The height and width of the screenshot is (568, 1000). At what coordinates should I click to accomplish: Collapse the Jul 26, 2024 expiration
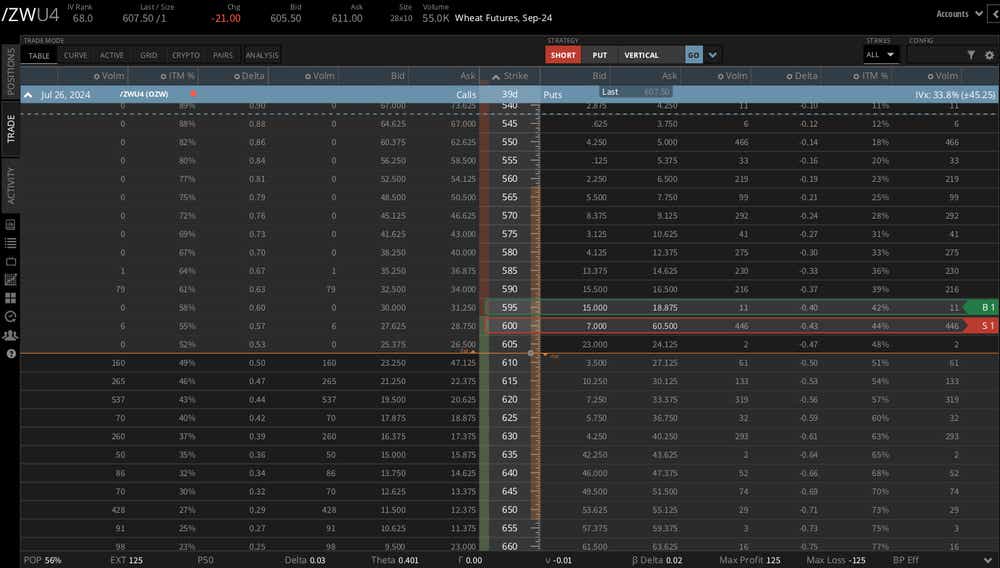(x=28, y=94)
